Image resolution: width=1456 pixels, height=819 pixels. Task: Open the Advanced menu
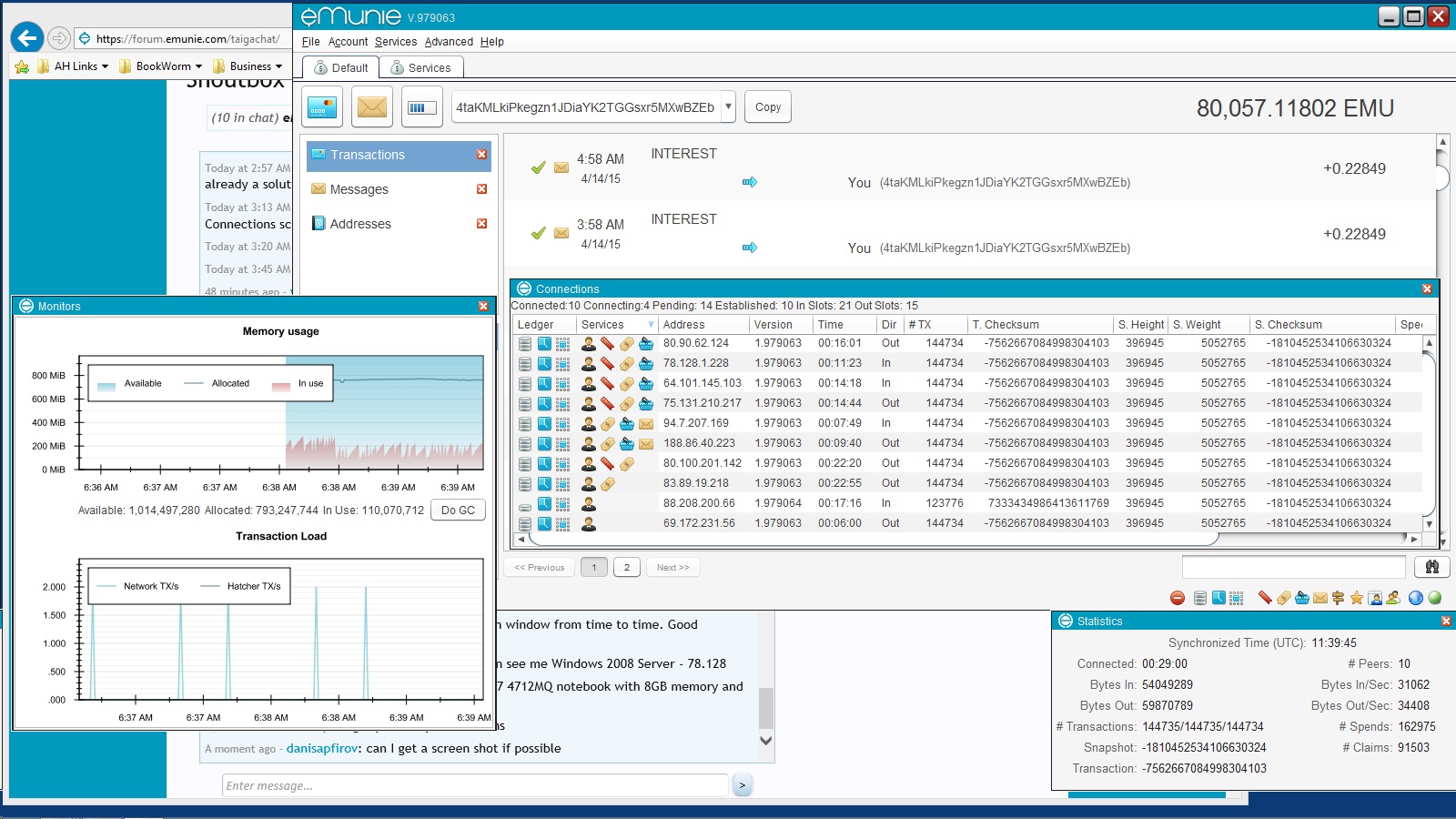coord(449,42)
